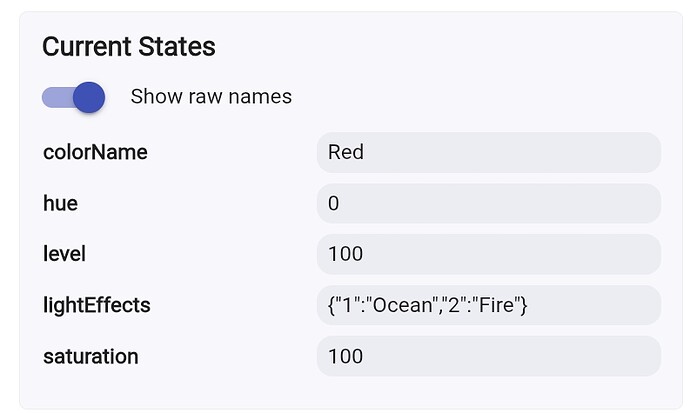Click the colorName value field showing Red
This screenshot has height=413, width=690.
[488, 153]
